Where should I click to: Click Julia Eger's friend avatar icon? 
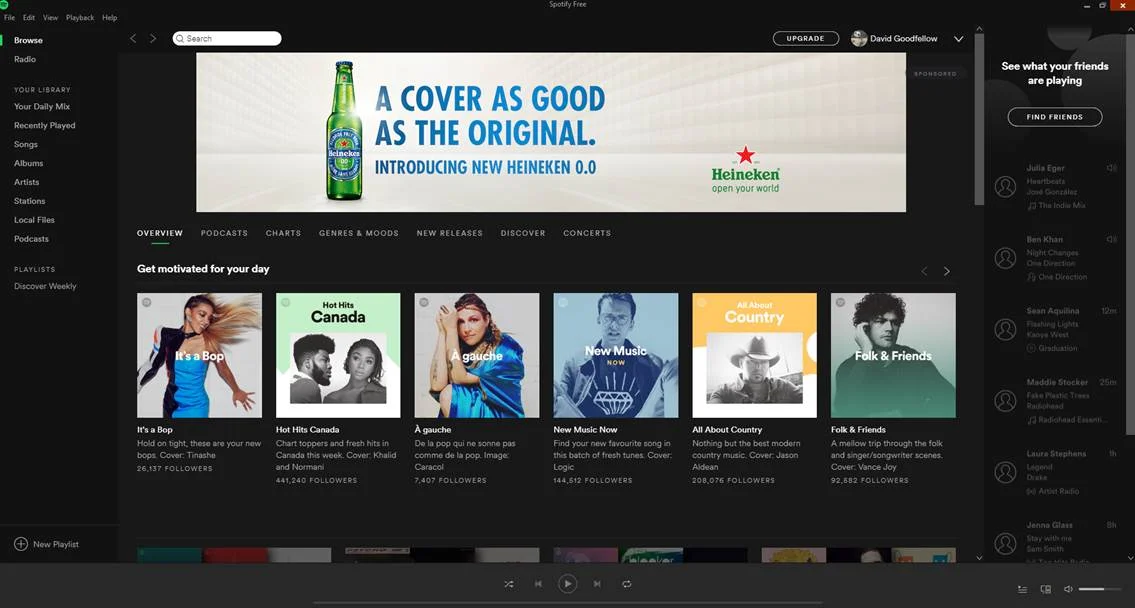pyautogui.click(x=1005, y=187)
